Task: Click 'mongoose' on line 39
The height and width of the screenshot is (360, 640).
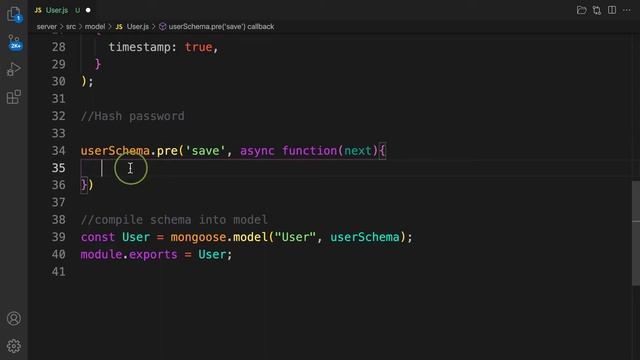Action: (198, 237)
